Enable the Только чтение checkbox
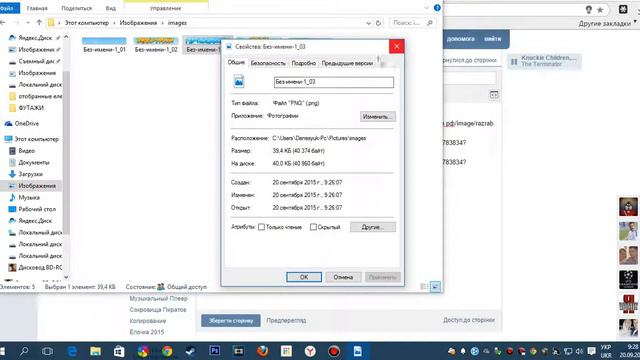This screenshot has height=360, width=640. [261, 227]
